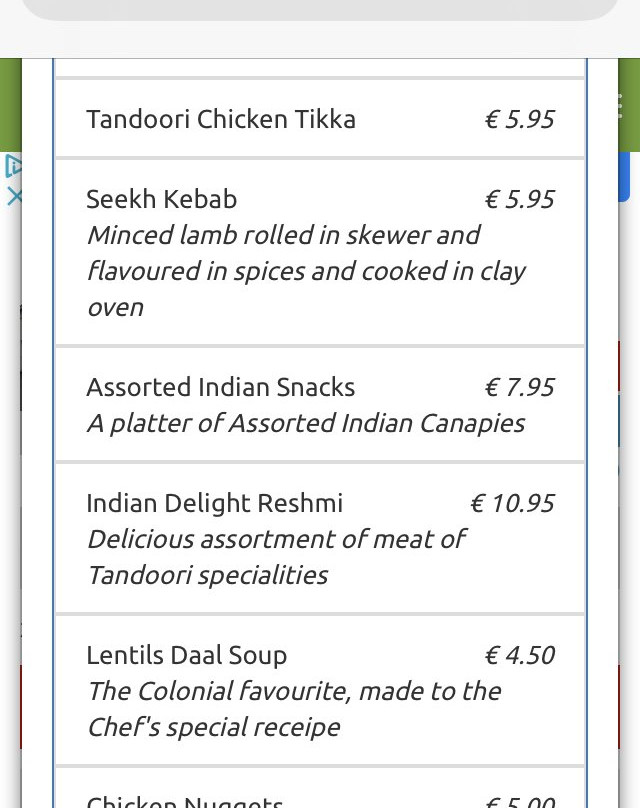Screen dimensions: 640x808
Task: Click the Seekh Kebab € 5.95 price
Action: tap(519, 199)
